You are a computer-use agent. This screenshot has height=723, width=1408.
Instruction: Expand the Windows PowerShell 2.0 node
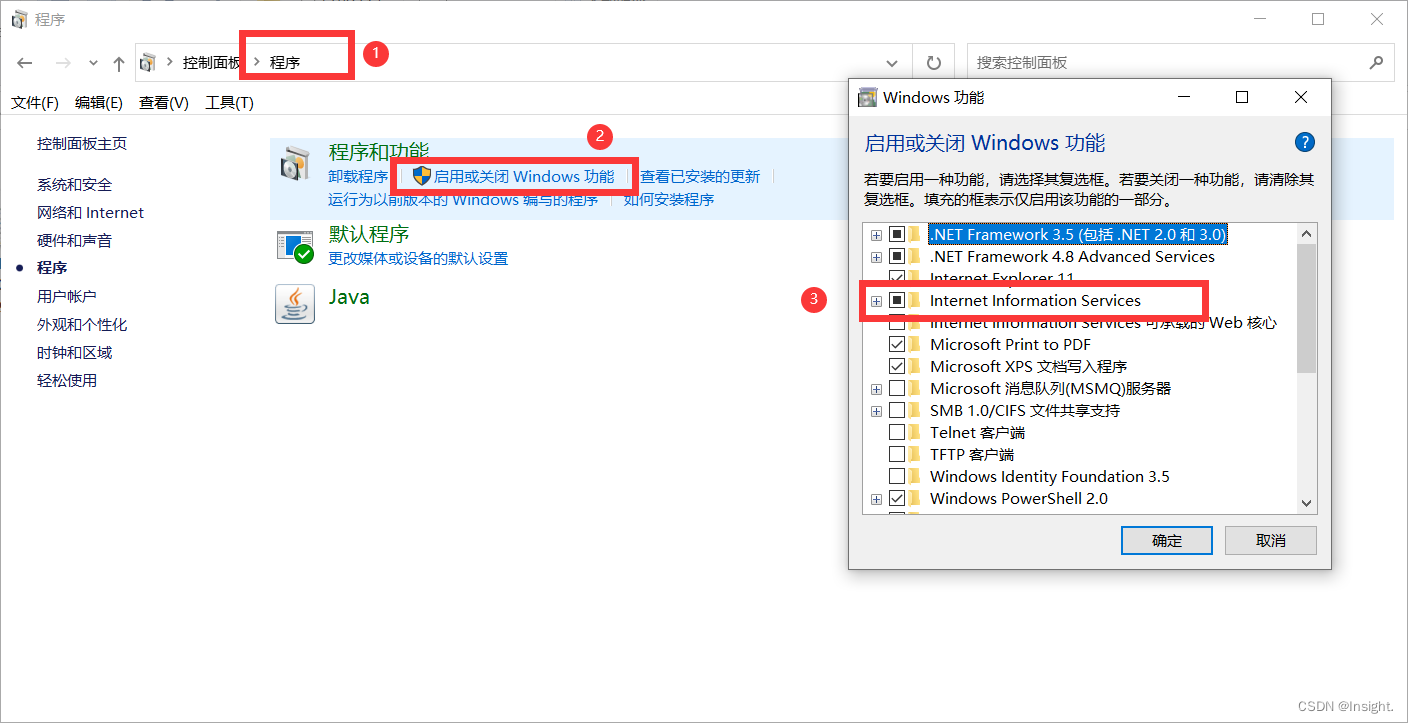(x=876, y=498)
